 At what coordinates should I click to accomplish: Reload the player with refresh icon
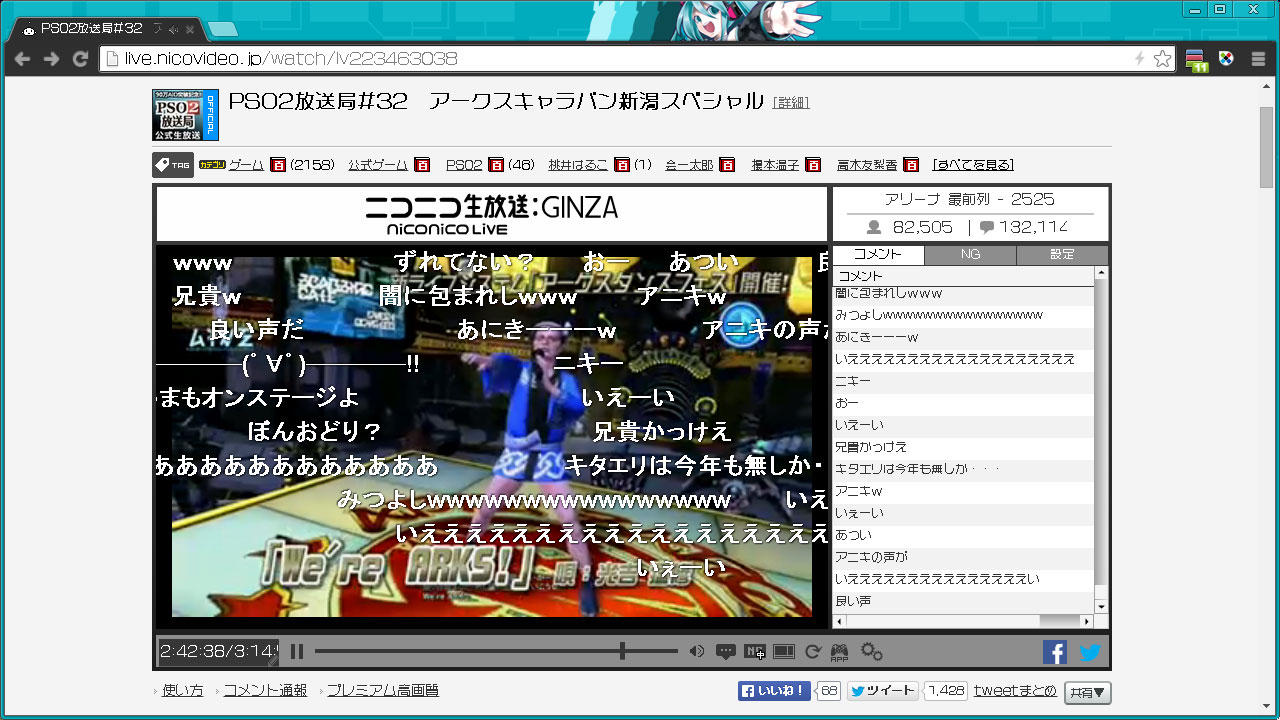pyautogui.click(x=813, y=652)
